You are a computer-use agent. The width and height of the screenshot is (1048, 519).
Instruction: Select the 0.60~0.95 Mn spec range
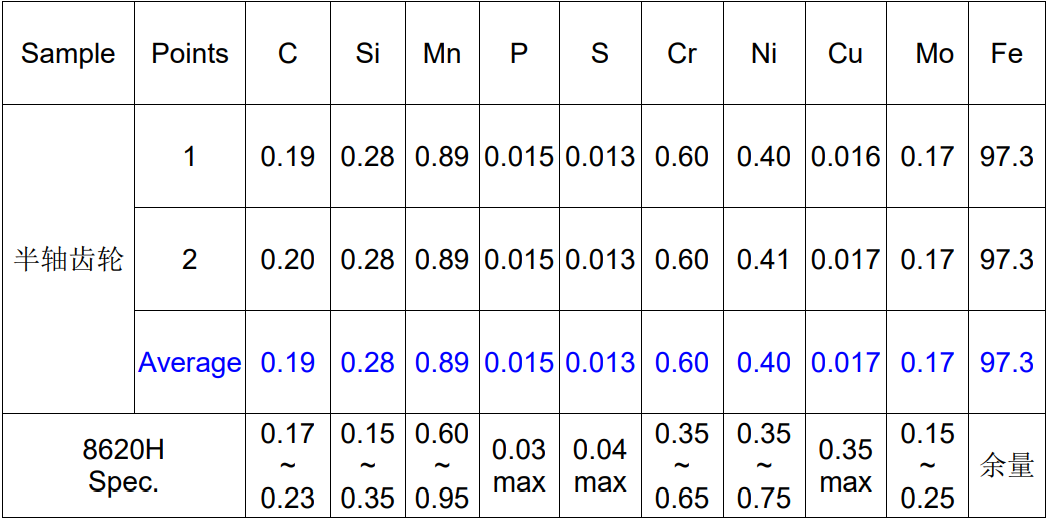pos(442,466)
